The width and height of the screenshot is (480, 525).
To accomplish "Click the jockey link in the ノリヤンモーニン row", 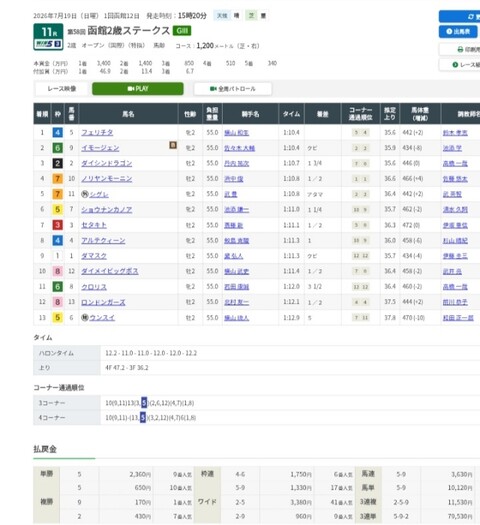I will coord(233,179).
